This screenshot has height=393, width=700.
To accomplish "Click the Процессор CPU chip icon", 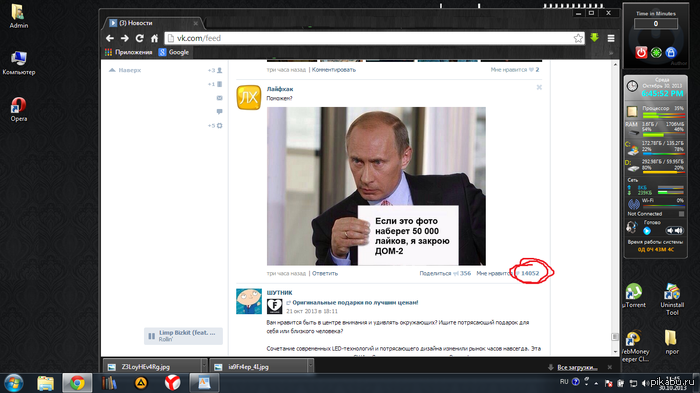I will click(632, 111).
